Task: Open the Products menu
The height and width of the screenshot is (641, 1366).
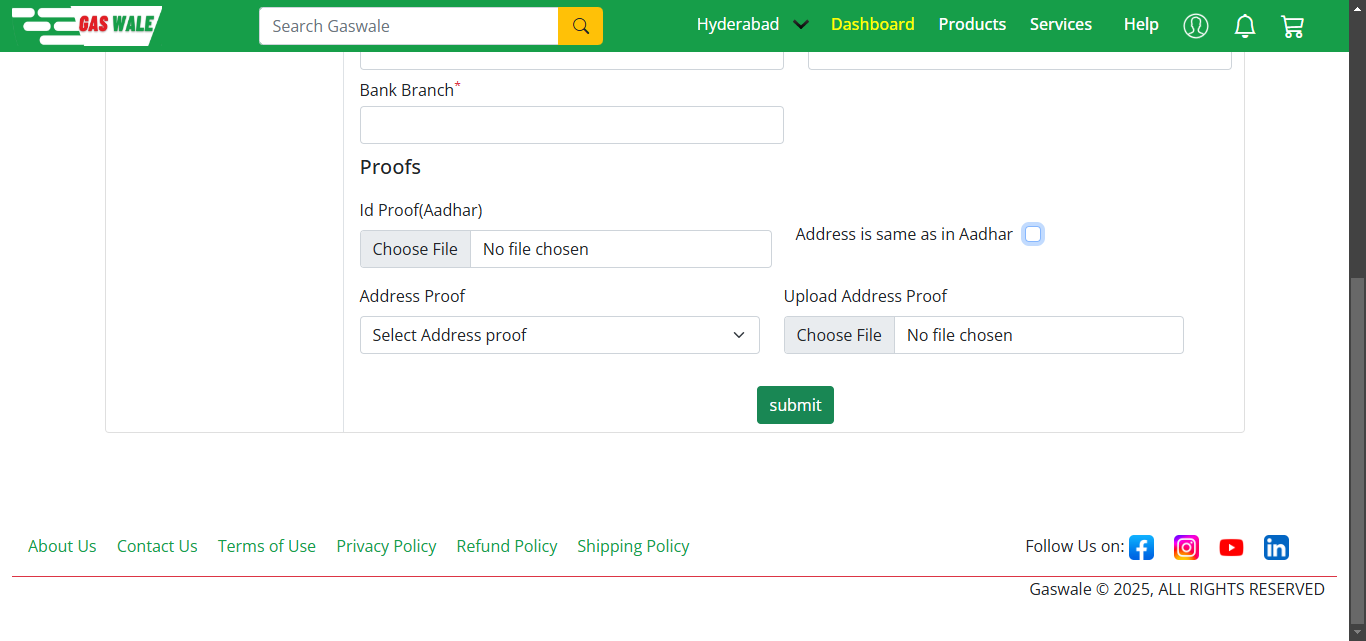Action: pyautogui.click(x=972, y=25)
